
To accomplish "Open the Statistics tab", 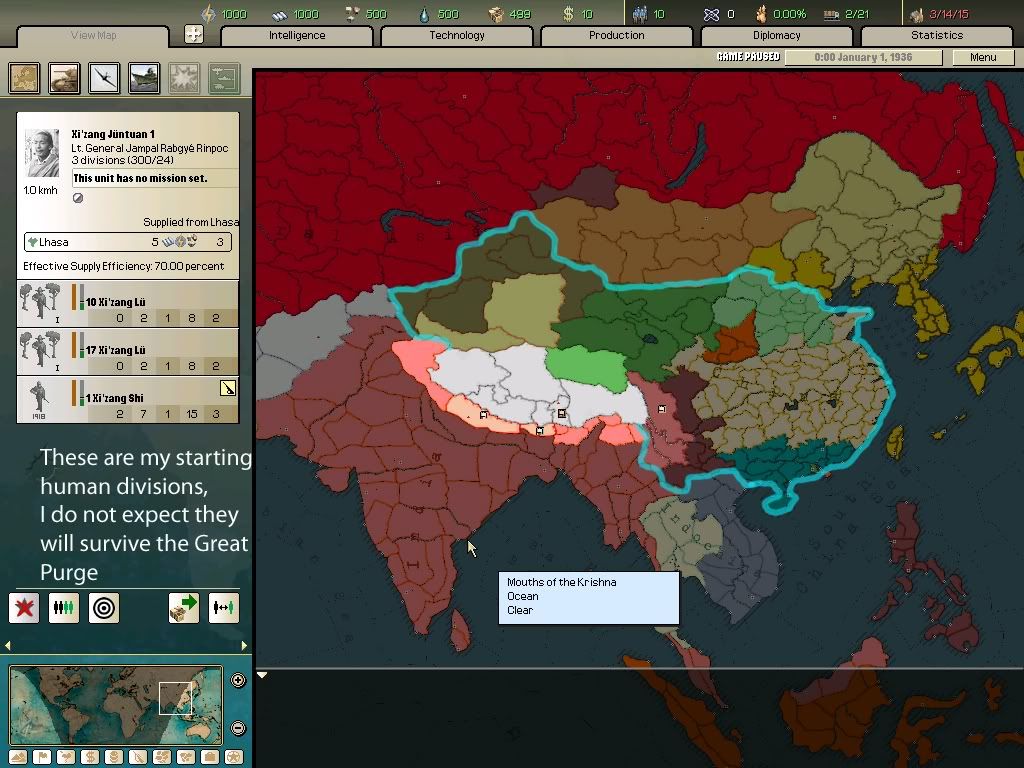I will click(x=937, y=35).
